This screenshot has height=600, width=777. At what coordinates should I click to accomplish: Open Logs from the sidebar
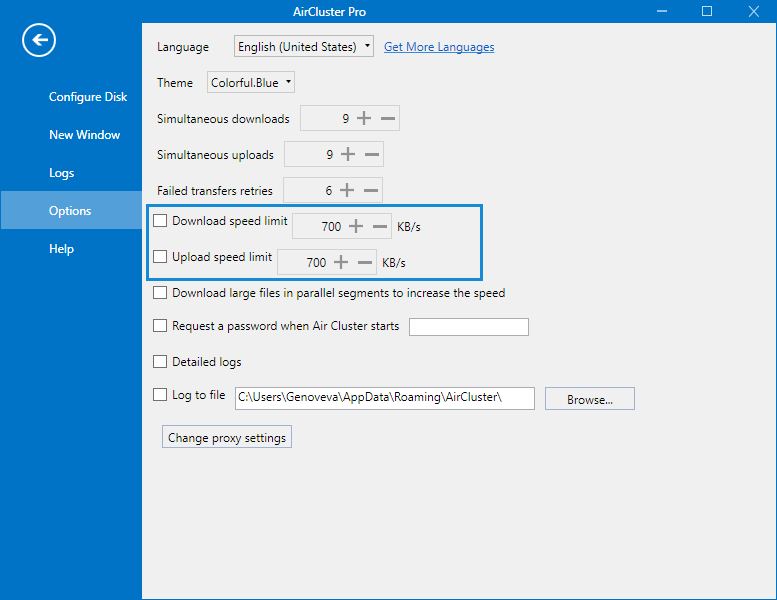click(x=61, y=173)
